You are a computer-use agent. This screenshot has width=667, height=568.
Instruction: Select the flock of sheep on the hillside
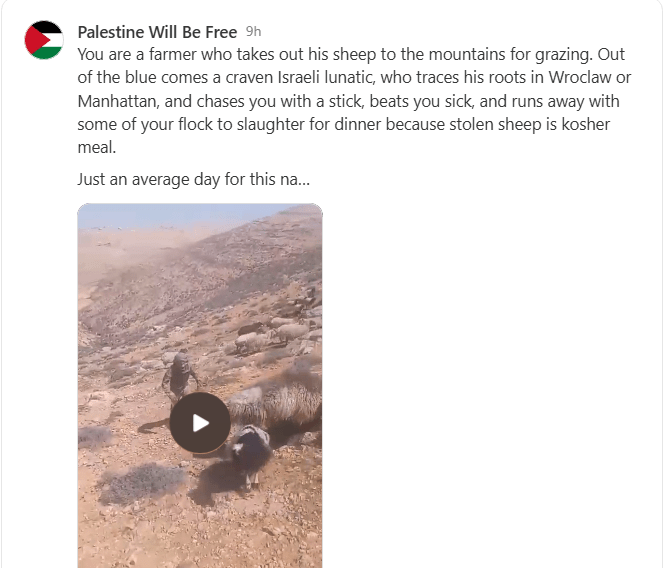(272, 332)
